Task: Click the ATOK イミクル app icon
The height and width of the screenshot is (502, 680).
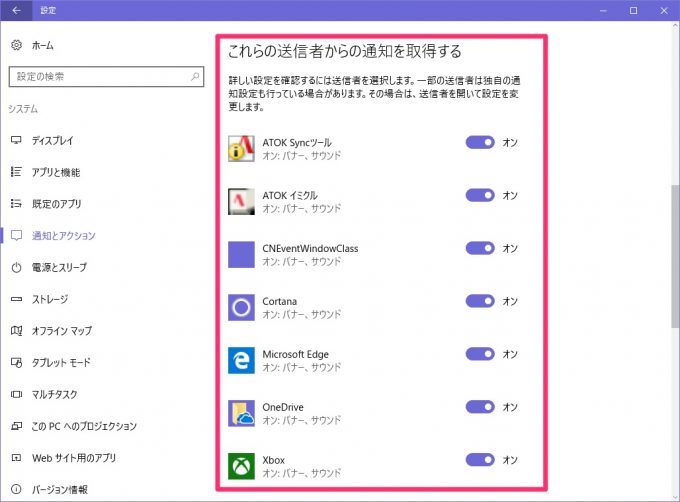Action: (241, 202)
